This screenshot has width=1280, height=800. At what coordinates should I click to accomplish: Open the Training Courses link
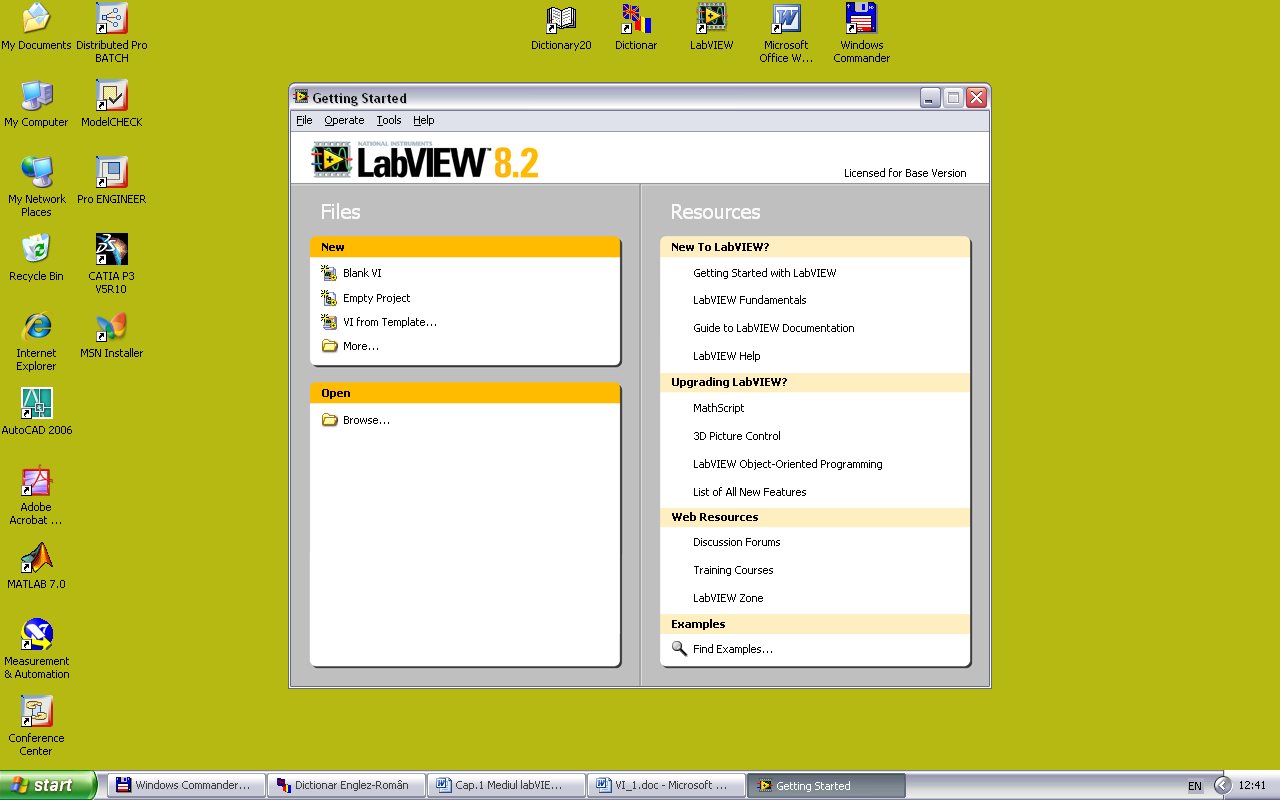pyautogui.click(x=733, y=570)
